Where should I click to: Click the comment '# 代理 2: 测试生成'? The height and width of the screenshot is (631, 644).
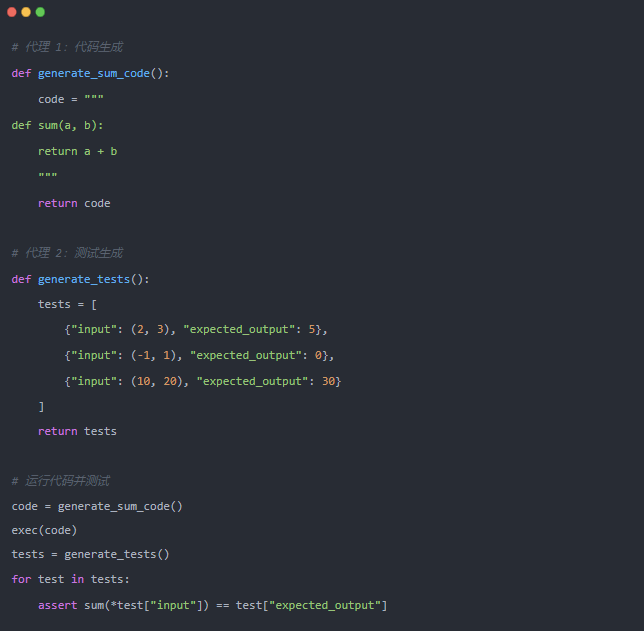point(67,253)
